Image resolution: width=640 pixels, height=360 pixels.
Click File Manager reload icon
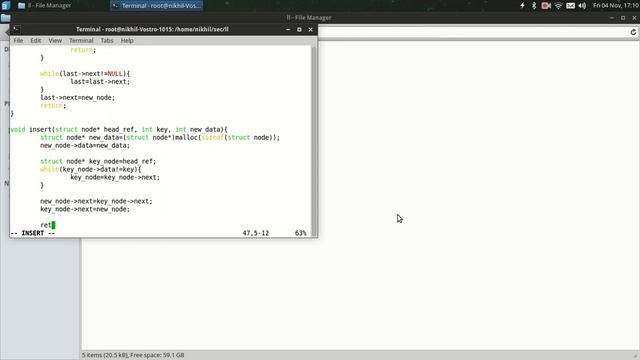[633, 32]
